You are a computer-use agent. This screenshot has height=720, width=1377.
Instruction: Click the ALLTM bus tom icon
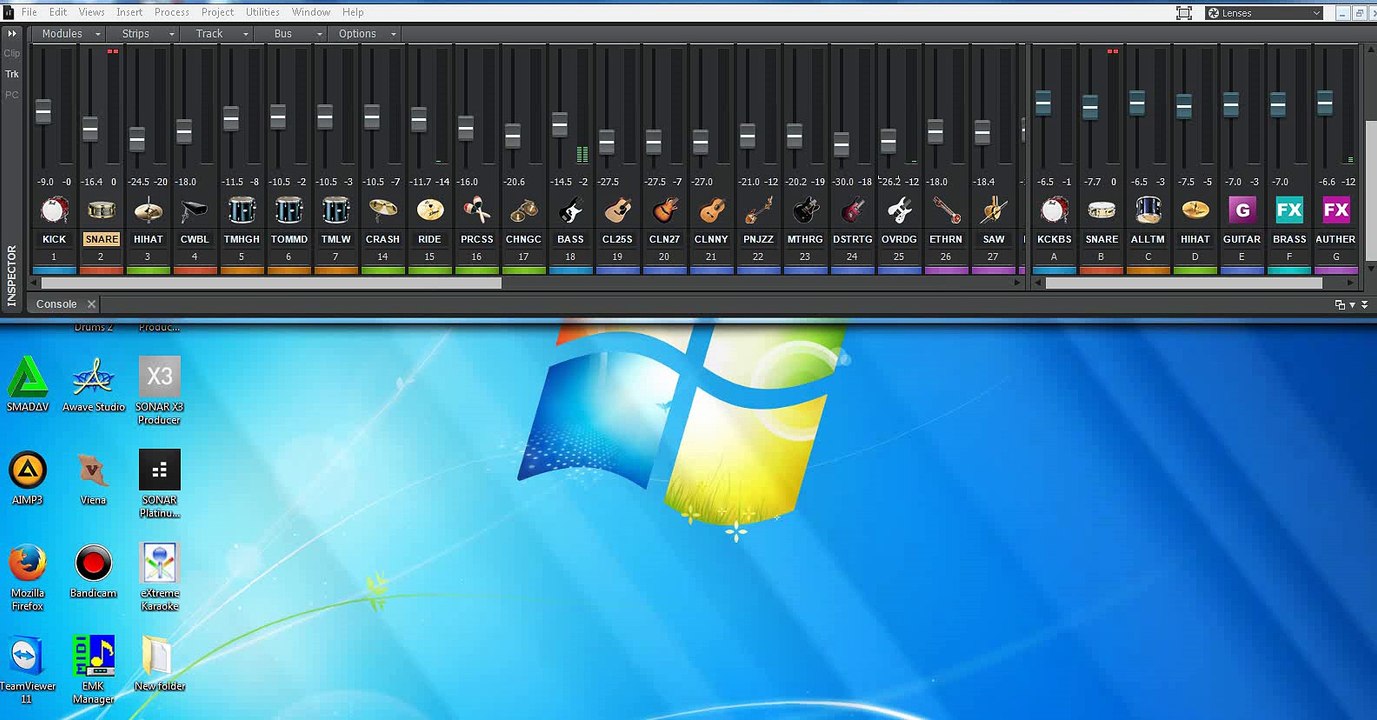click(1148, 210)
